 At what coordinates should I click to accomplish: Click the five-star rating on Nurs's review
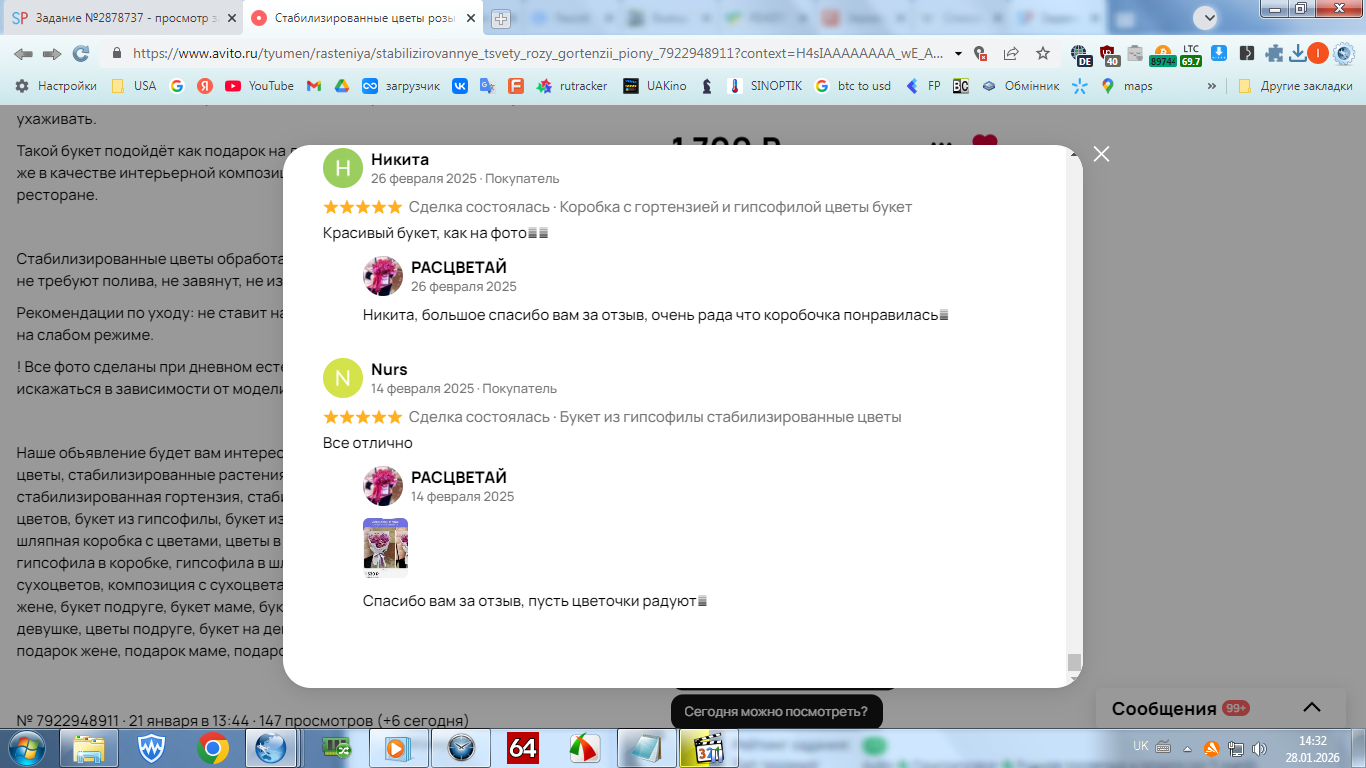pyautogui.click(x=362, y=417)
